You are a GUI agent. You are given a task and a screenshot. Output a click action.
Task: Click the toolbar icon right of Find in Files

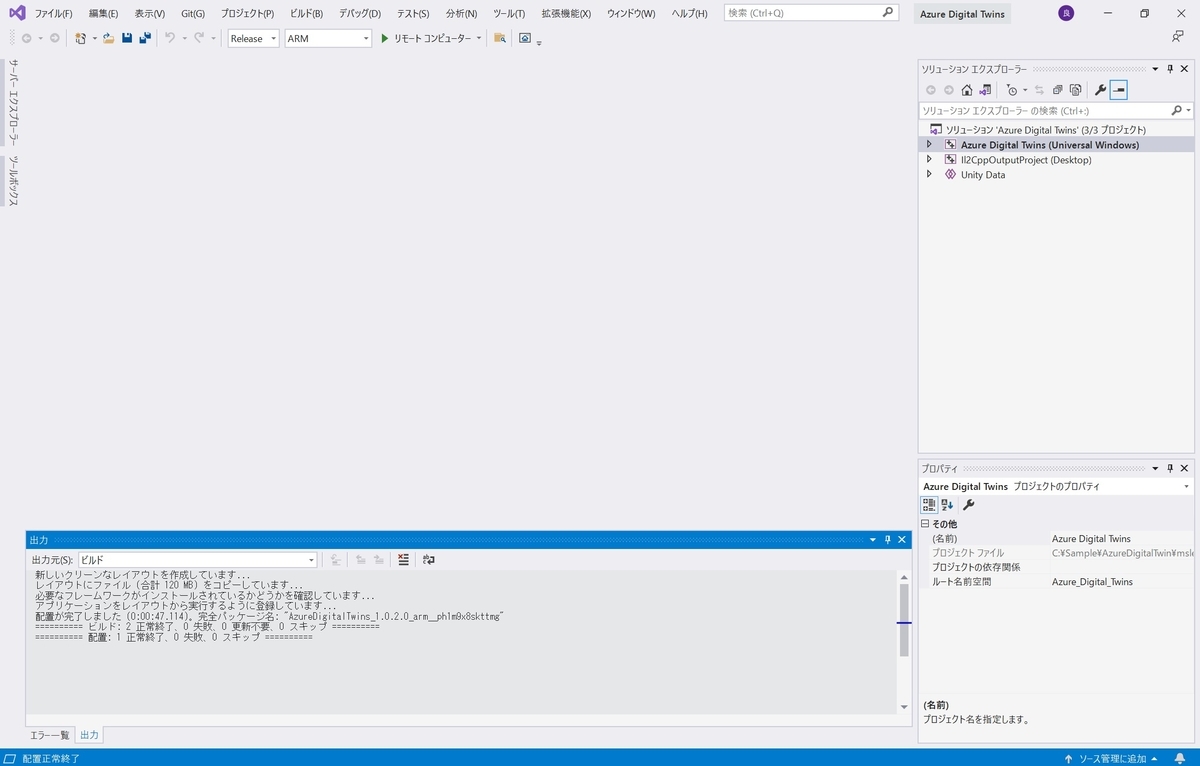click(524, 38)
